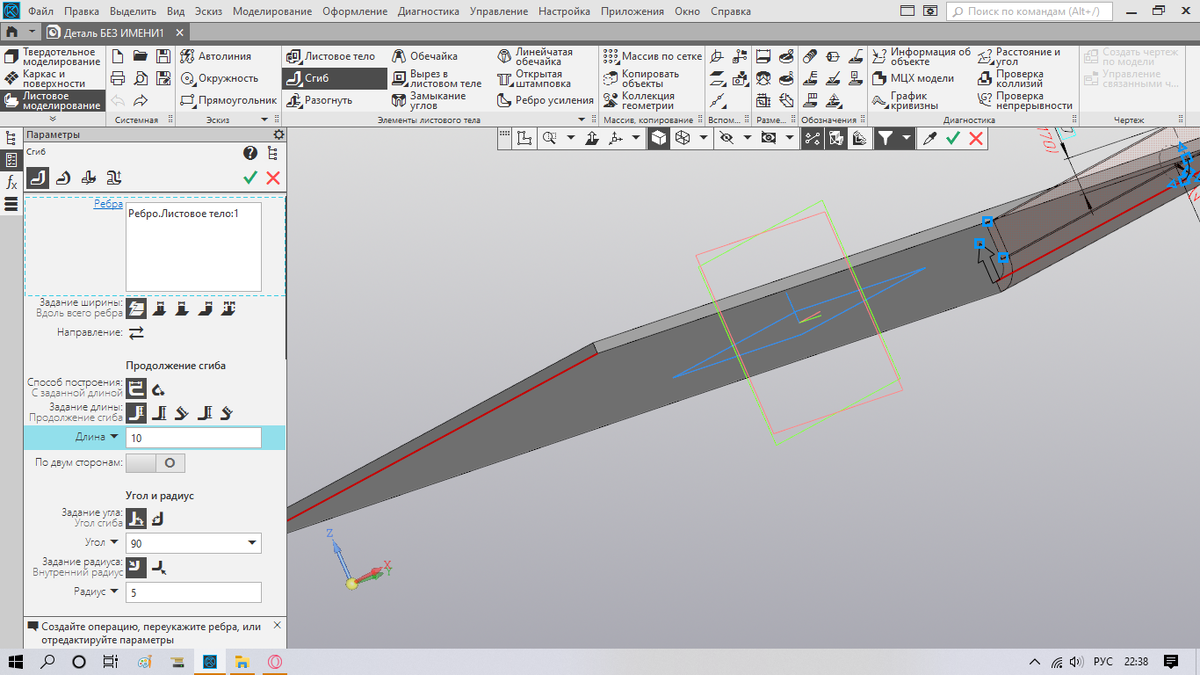Start the Автолиния sketch tool
This screenshot has height=675, width=1200.
[217, 56]
